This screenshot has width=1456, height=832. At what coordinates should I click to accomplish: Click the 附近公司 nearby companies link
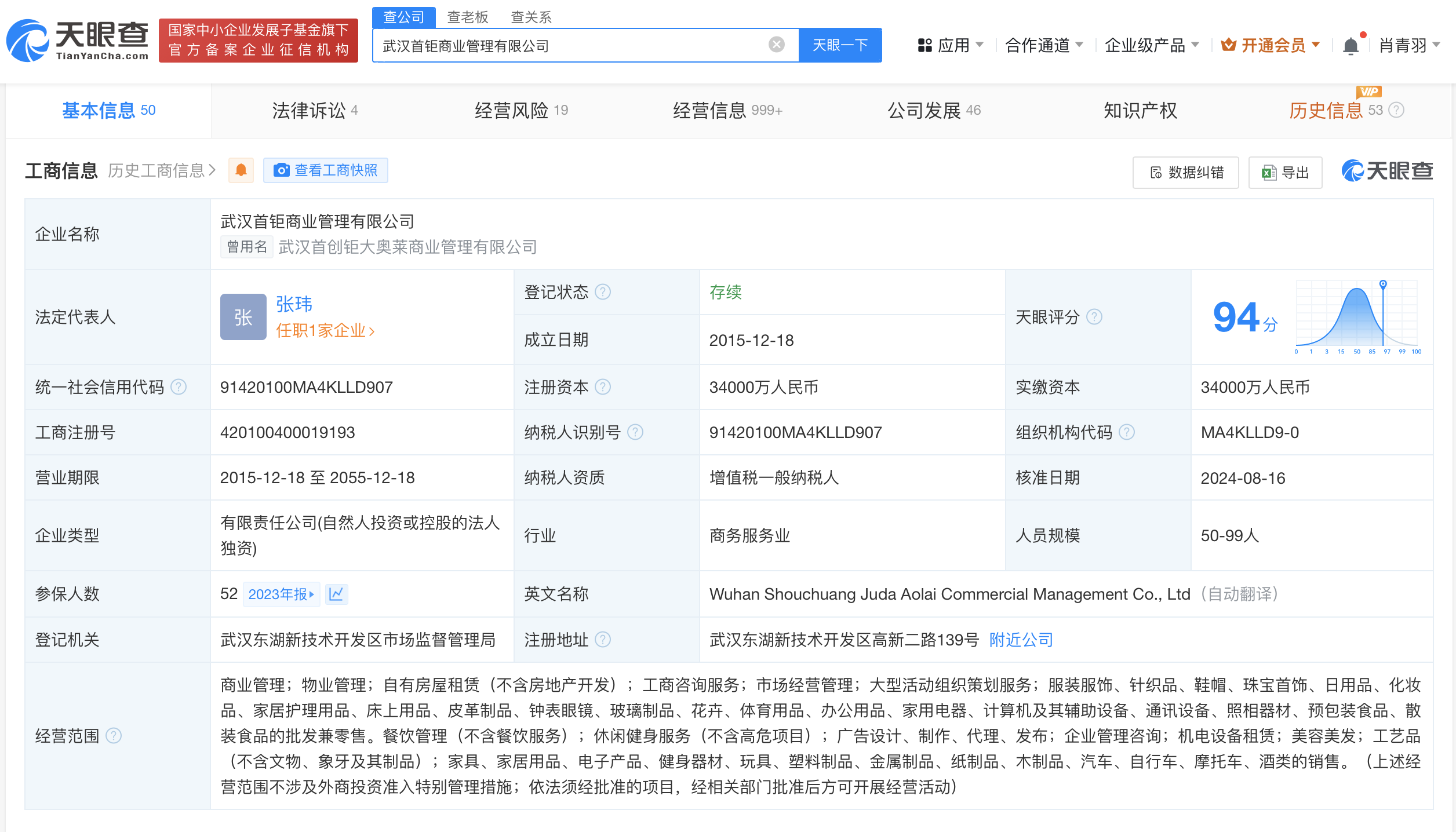click(x=1020, y=640)
